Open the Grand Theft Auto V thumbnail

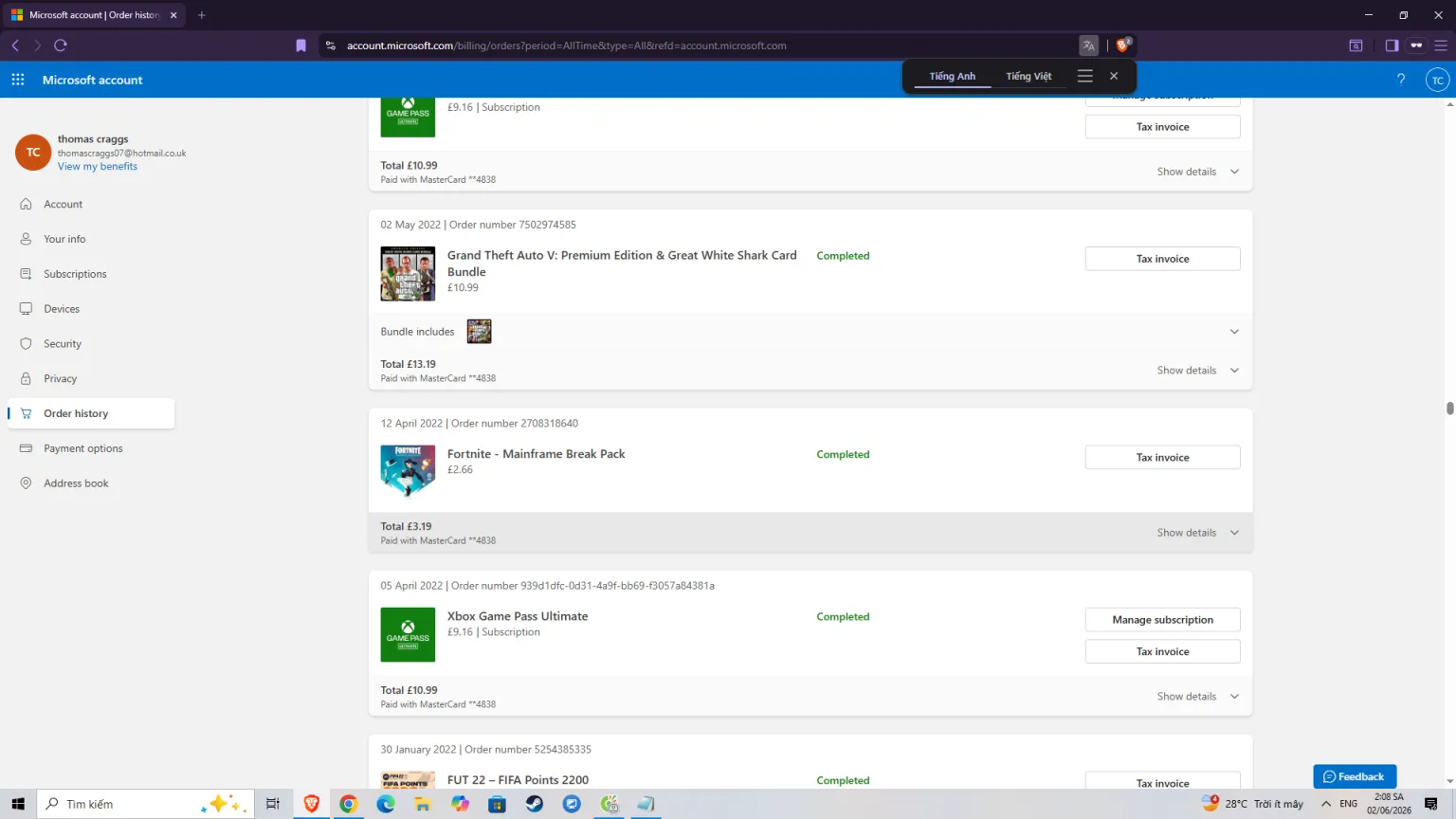(x=408, y=274)
